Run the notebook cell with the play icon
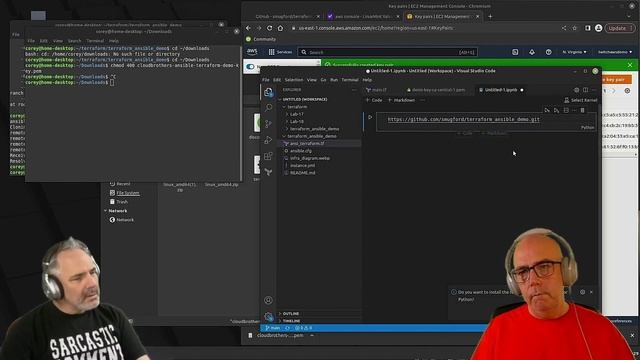 point(370,118)
